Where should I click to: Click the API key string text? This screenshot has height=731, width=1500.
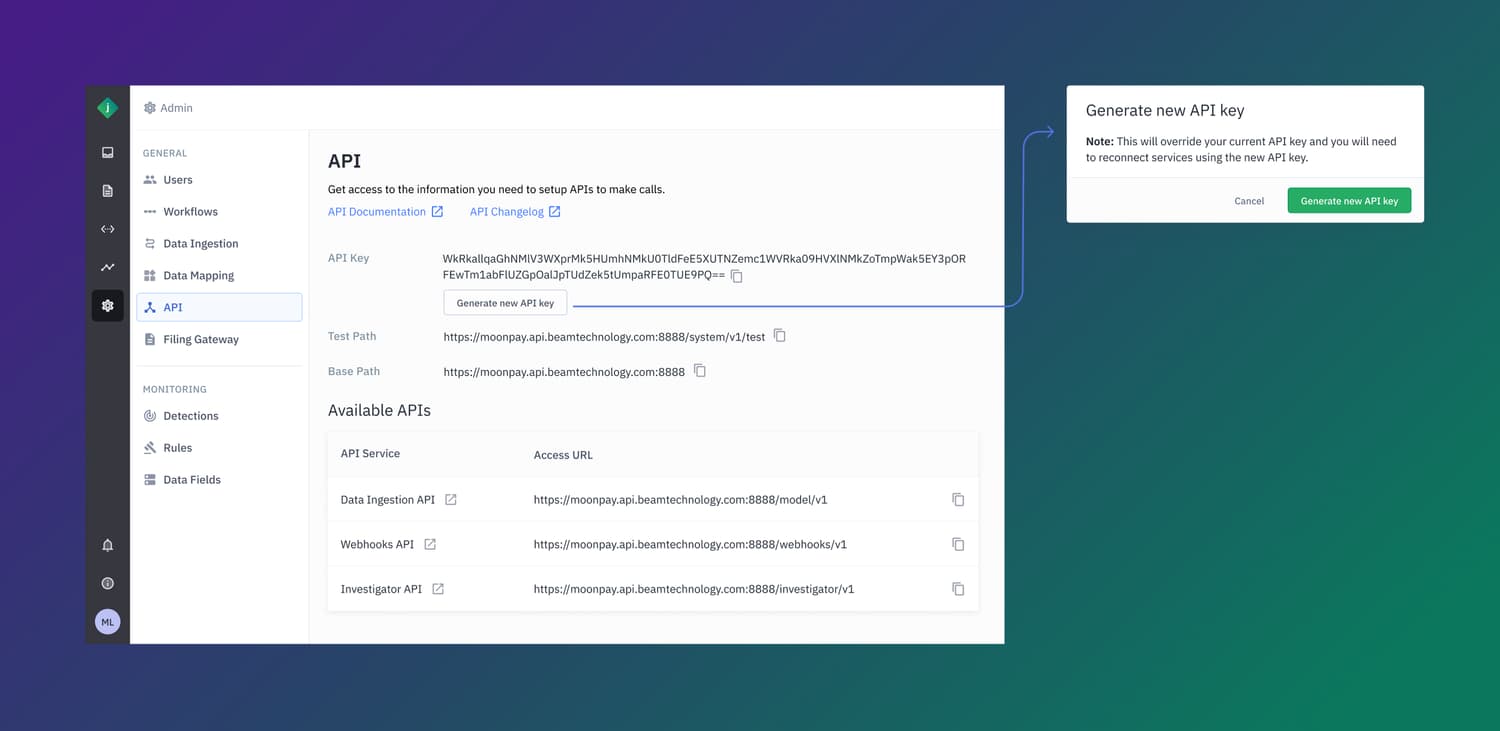[704, 267]
